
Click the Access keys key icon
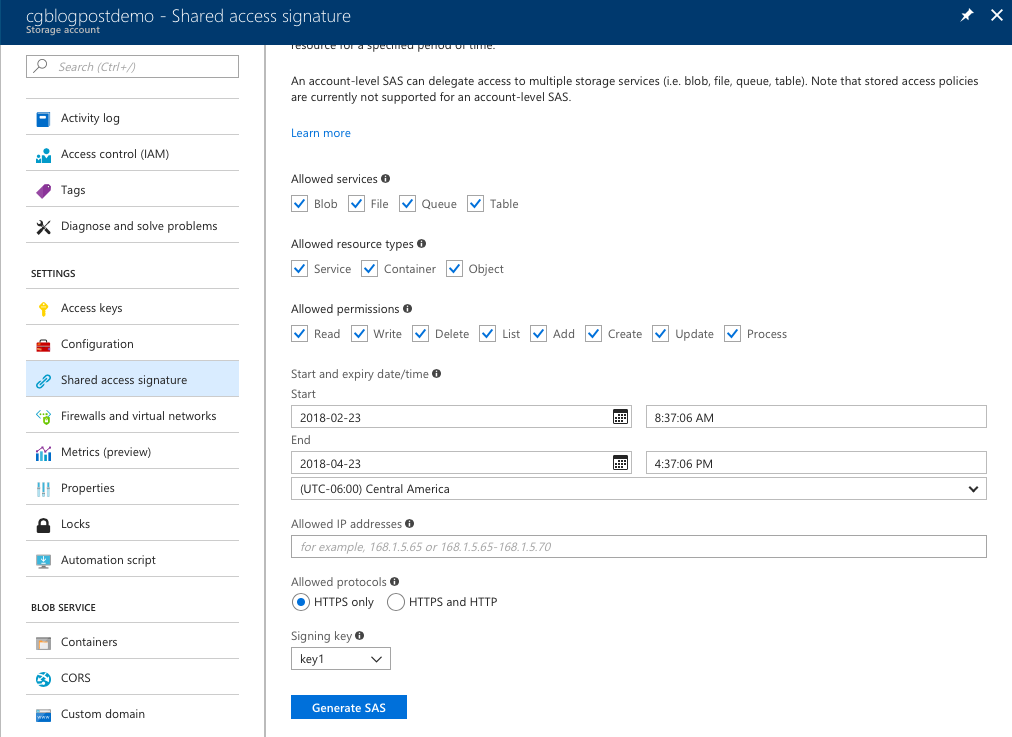pos(43,309)
